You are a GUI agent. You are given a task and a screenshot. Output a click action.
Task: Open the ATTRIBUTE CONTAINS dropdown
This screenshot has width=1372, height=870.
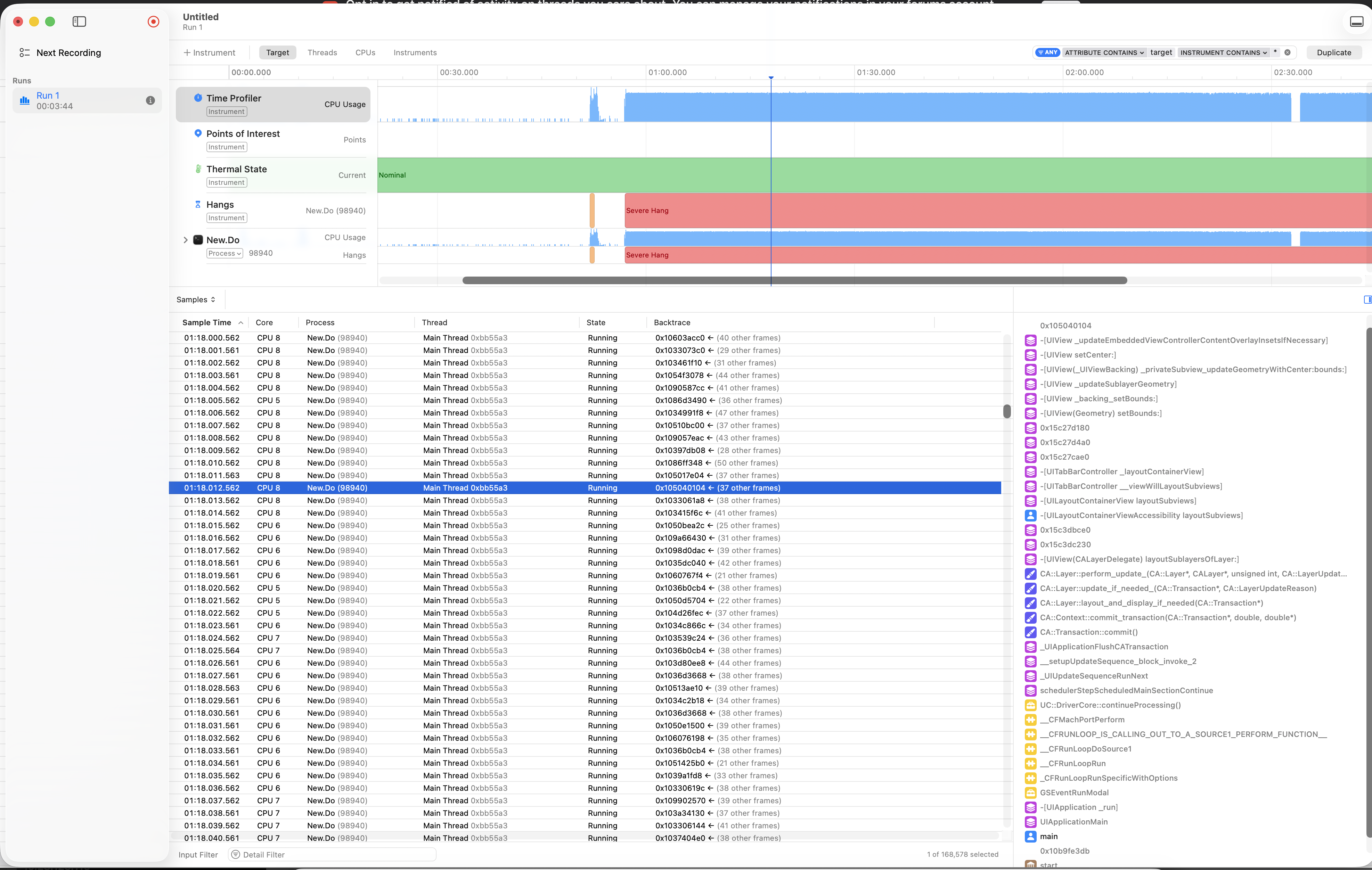click(x=1104, y=52)
